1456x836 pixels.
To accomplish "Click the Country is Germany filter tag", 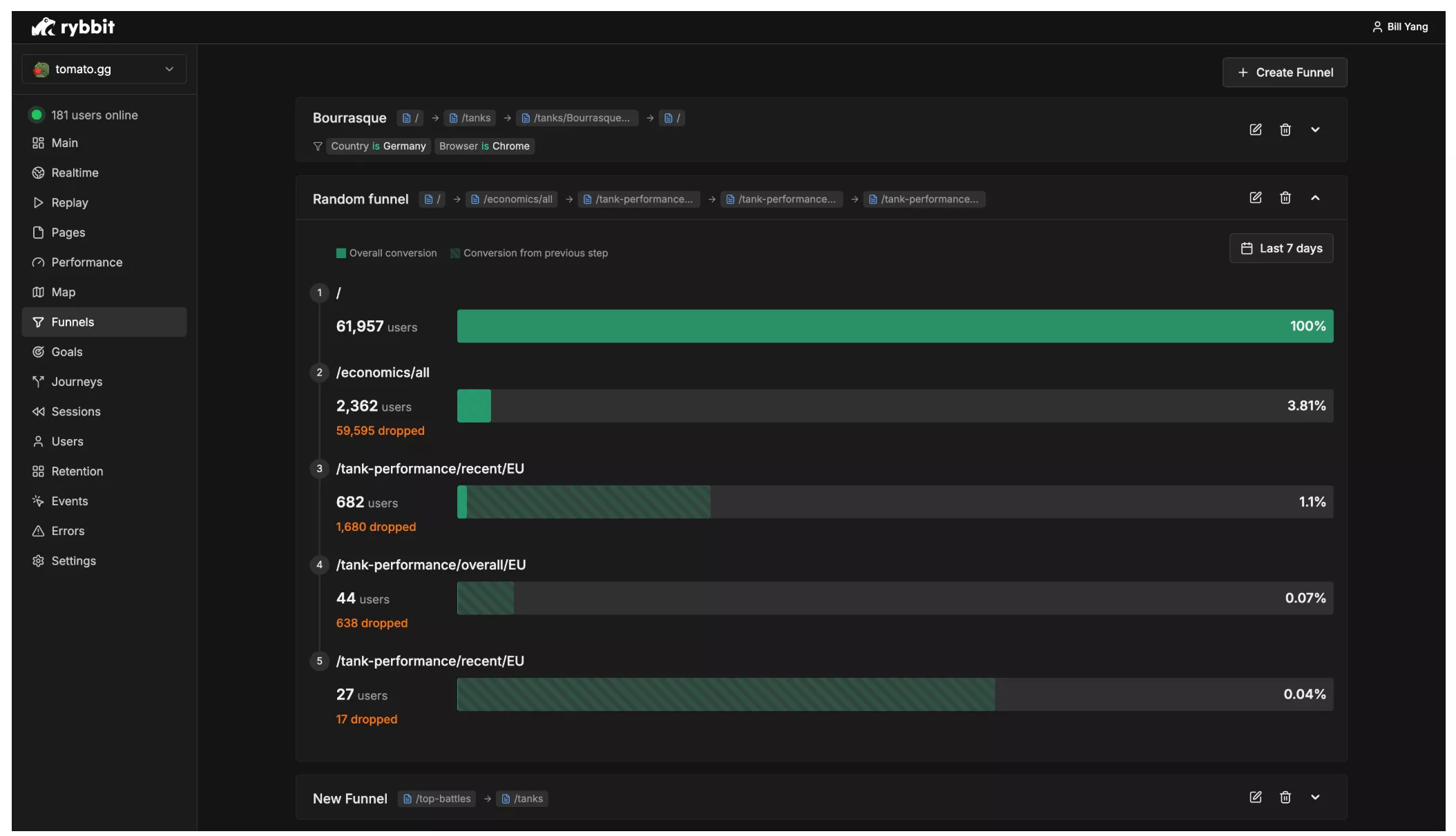I will [378, 146].
